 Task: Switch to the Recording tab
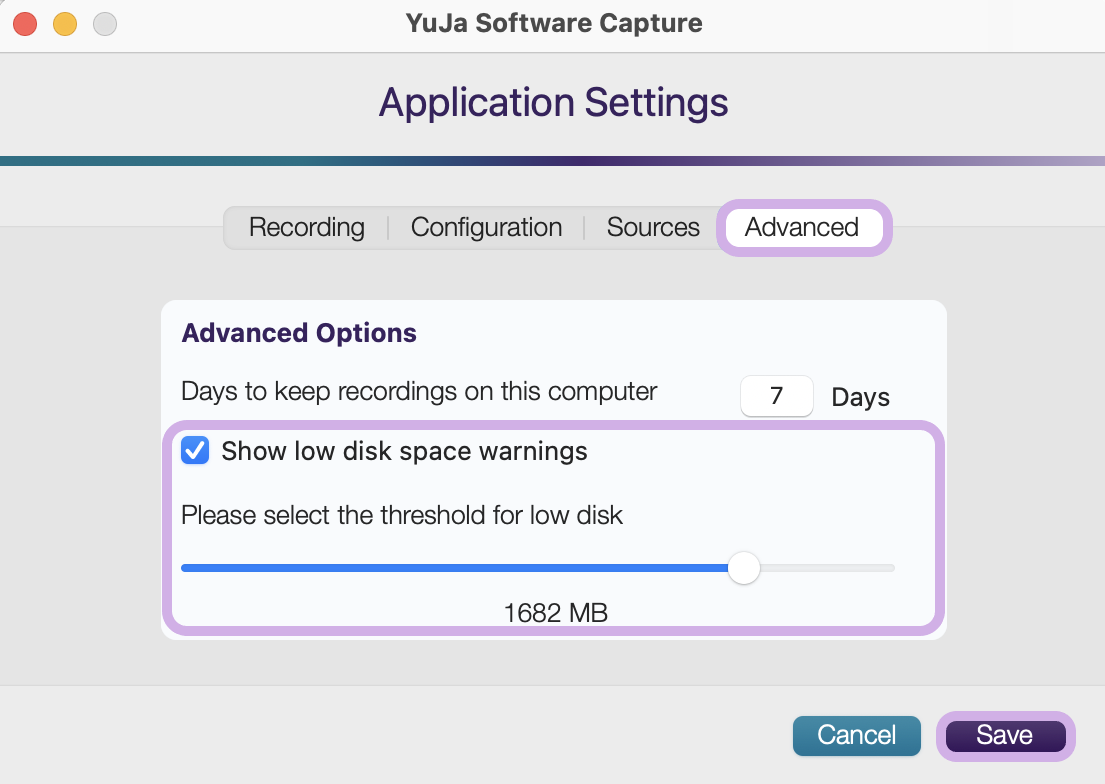tap(307, 228)
